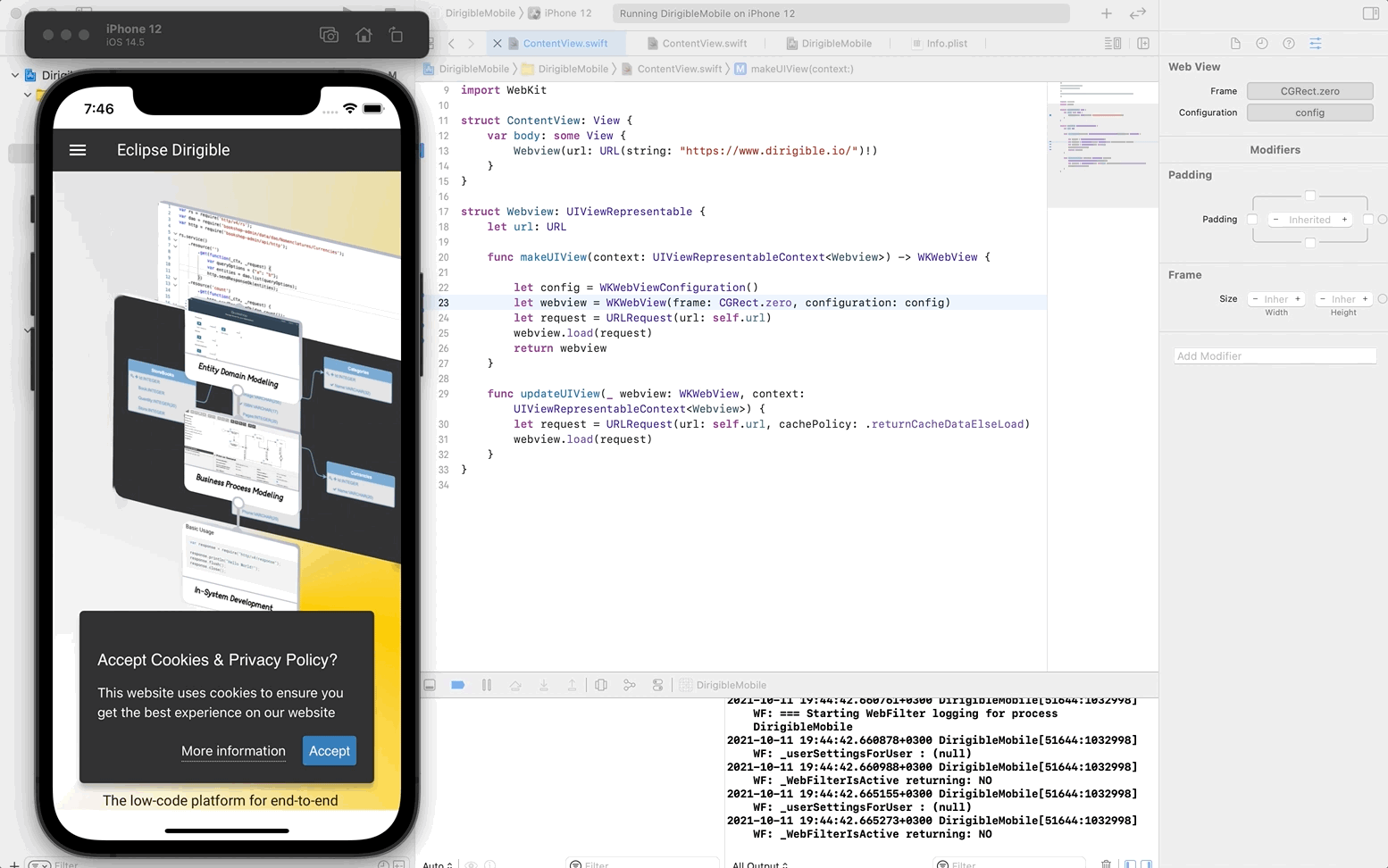The image size is (1388, 868).
Task: Add a new editor pane on the right
Action: point(1143,43)
